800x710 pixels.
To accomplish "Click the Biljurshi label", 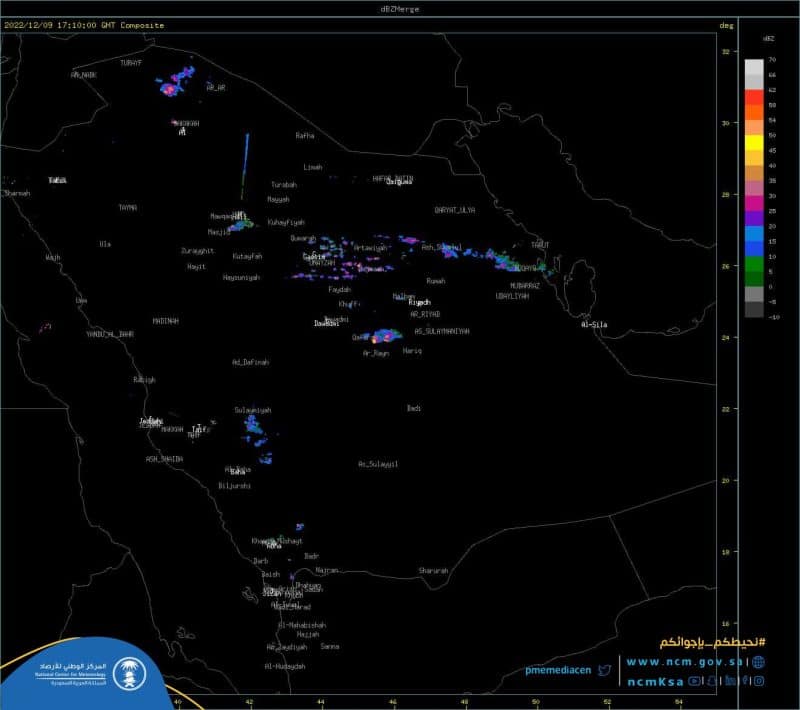I will (234, 486).
